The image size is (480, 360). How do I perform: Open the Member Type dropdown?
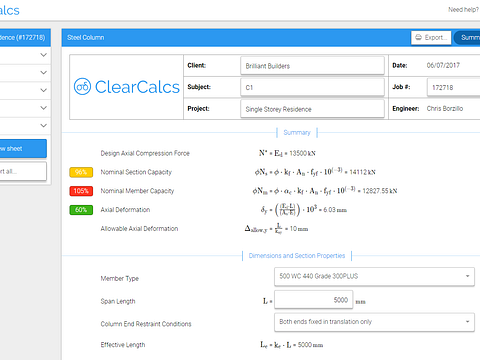pyautogui.click(x=374, y=276)
